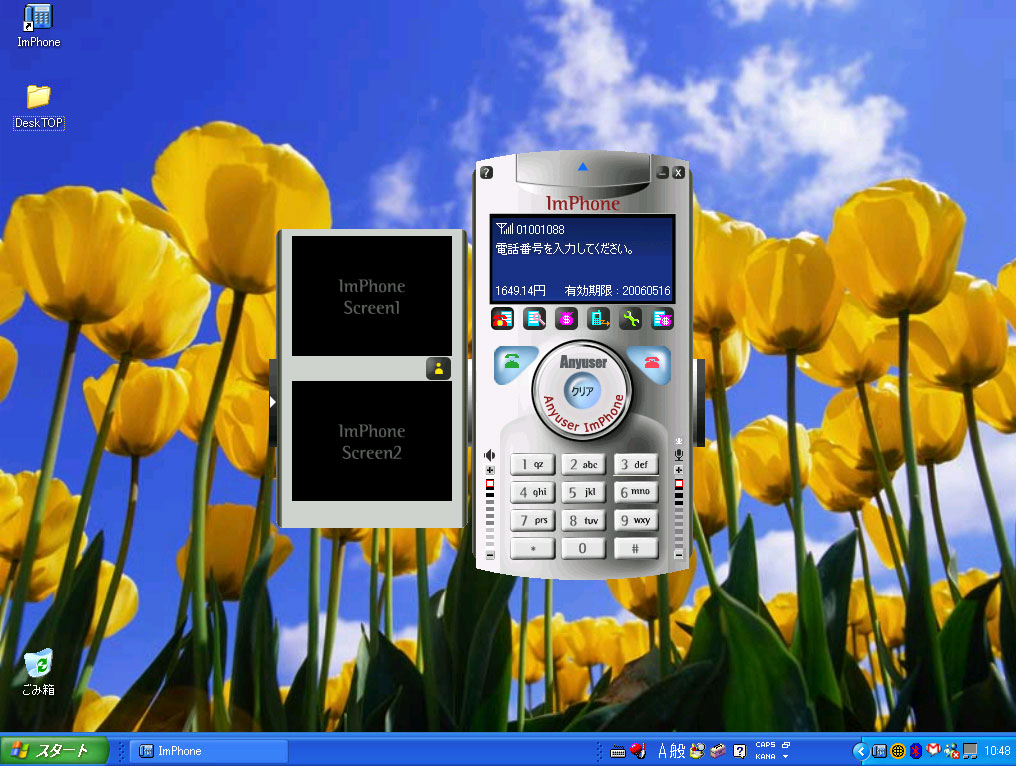Toggle CAPS lock in language bar

[x=765, y=745]
